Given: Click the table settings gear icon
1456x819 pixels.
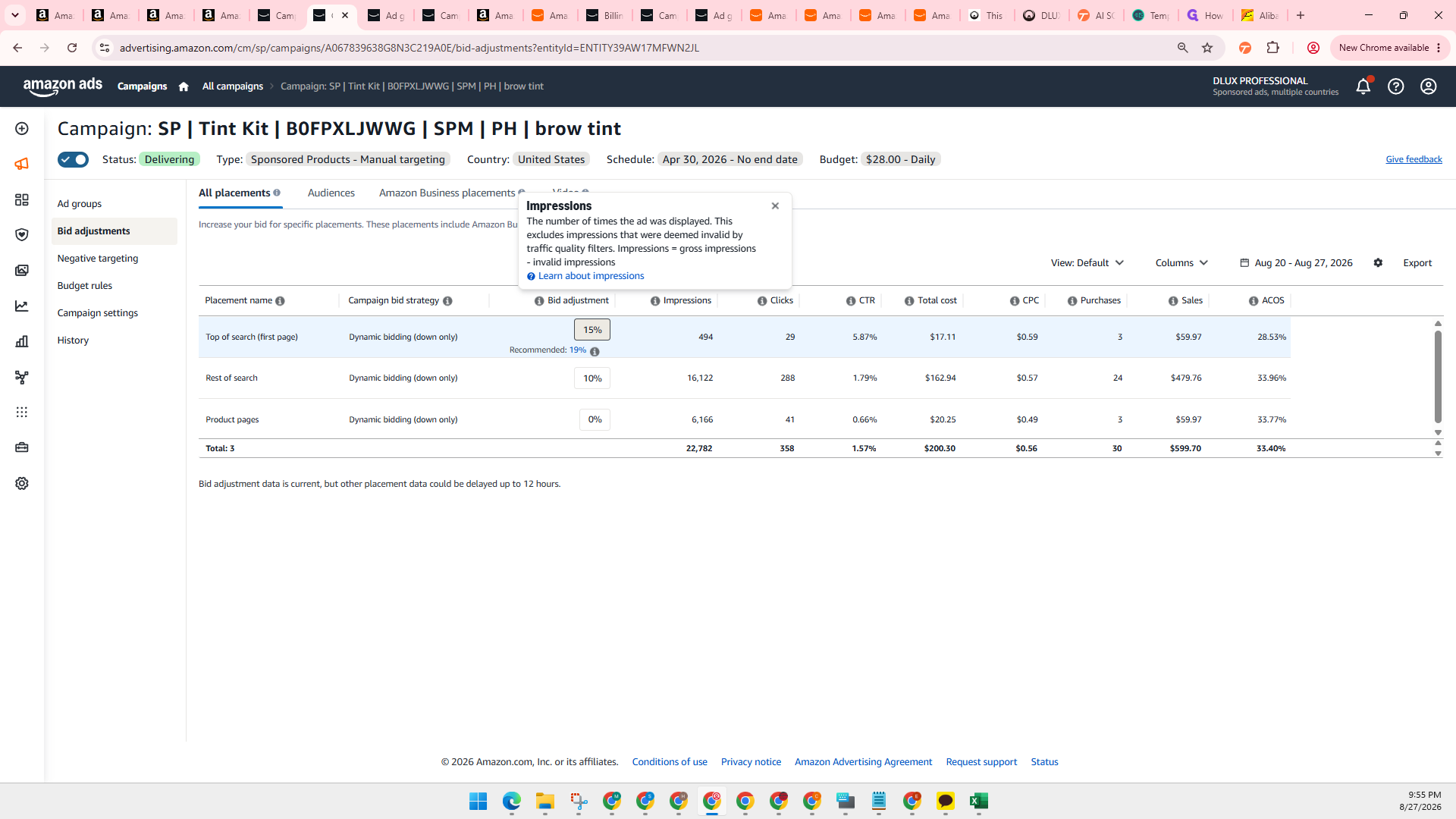Looking at the screenshot, I should tap(1378, 263).
